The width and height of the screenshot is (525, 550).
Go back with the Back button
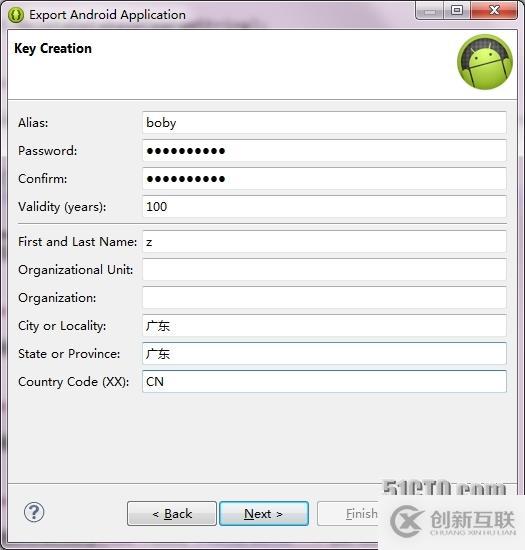172,514
